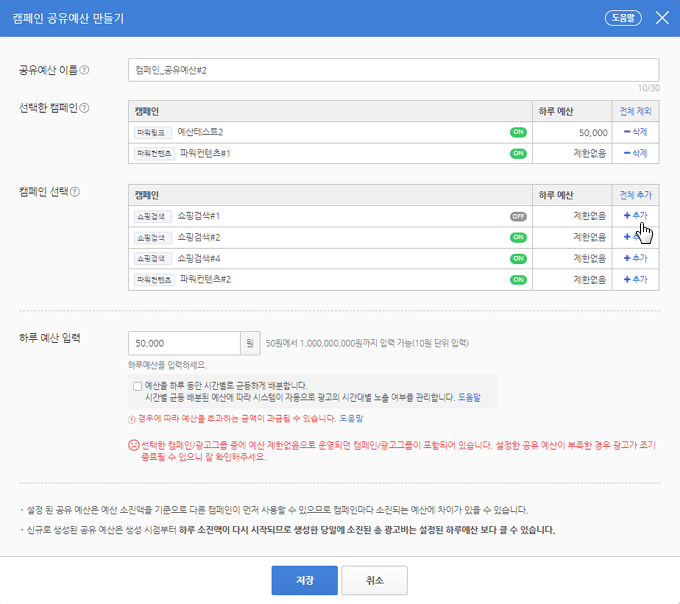Click 전체 제외 to remove all campaigns
The height and width of the screenshot is (604, 680).
pyautogui.click(x=634, y=111)
